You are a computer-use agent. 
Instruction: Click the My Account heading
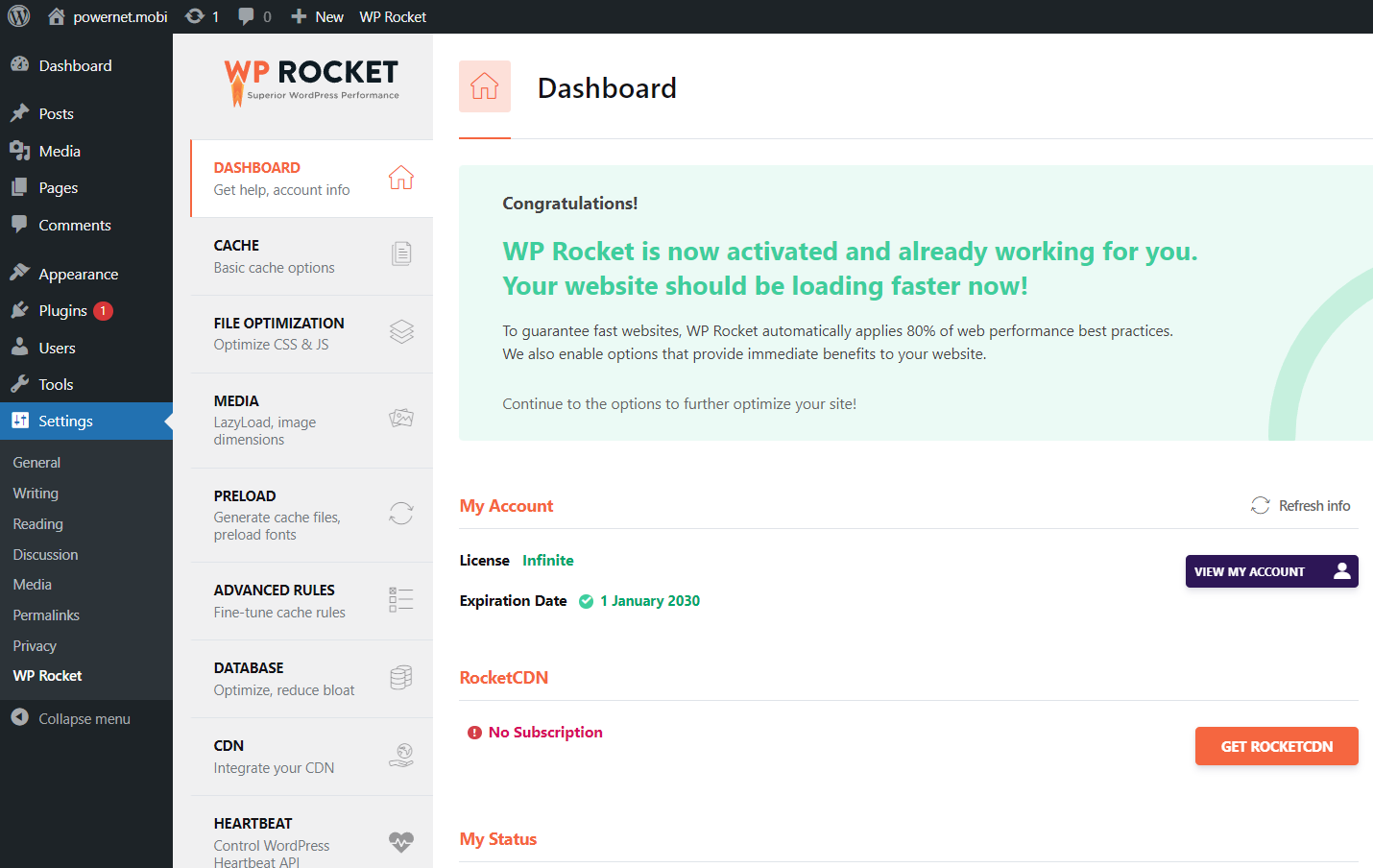tap(506, 506)
